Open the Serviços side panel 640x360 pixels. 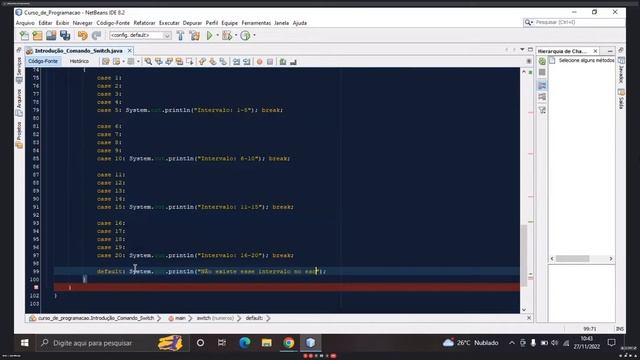[x=19, y=69]
